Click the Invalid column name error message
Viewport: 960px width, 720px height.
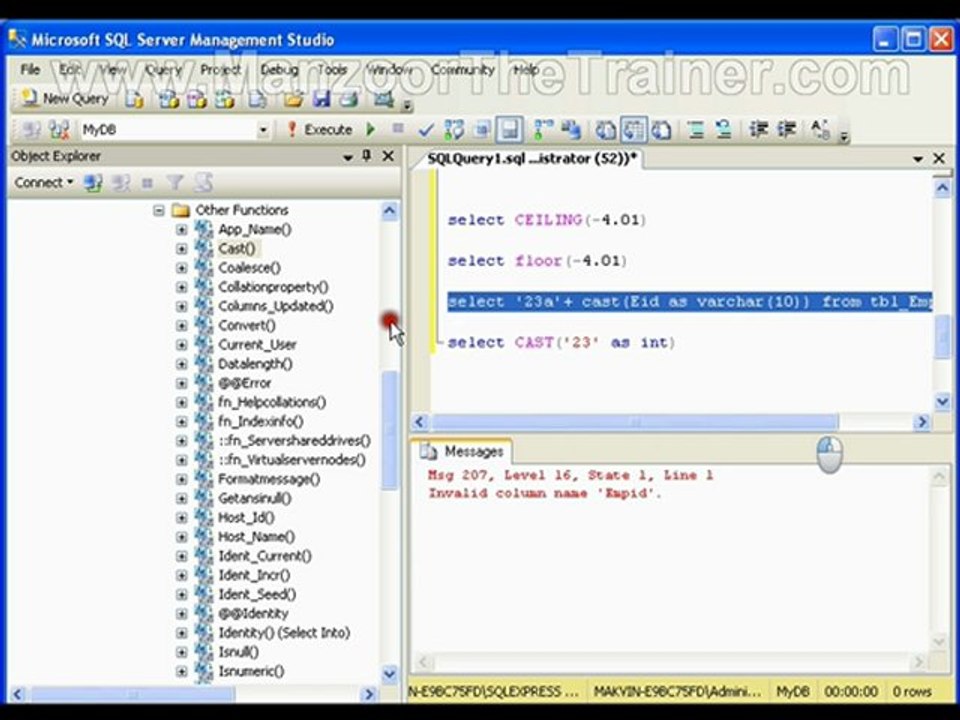point(545,493)
